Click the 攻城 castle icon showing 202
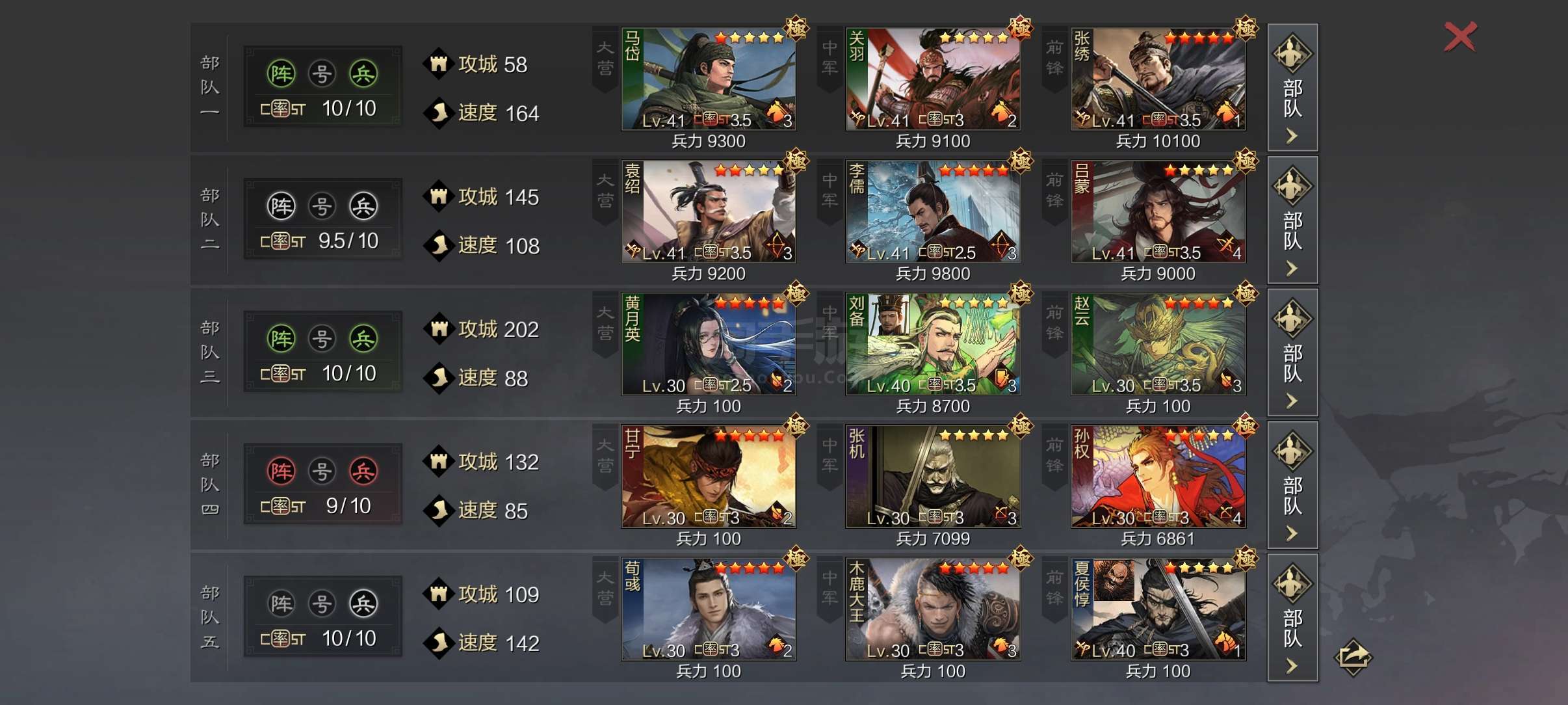Screen dimensions: 1568x705 point(439,329)
